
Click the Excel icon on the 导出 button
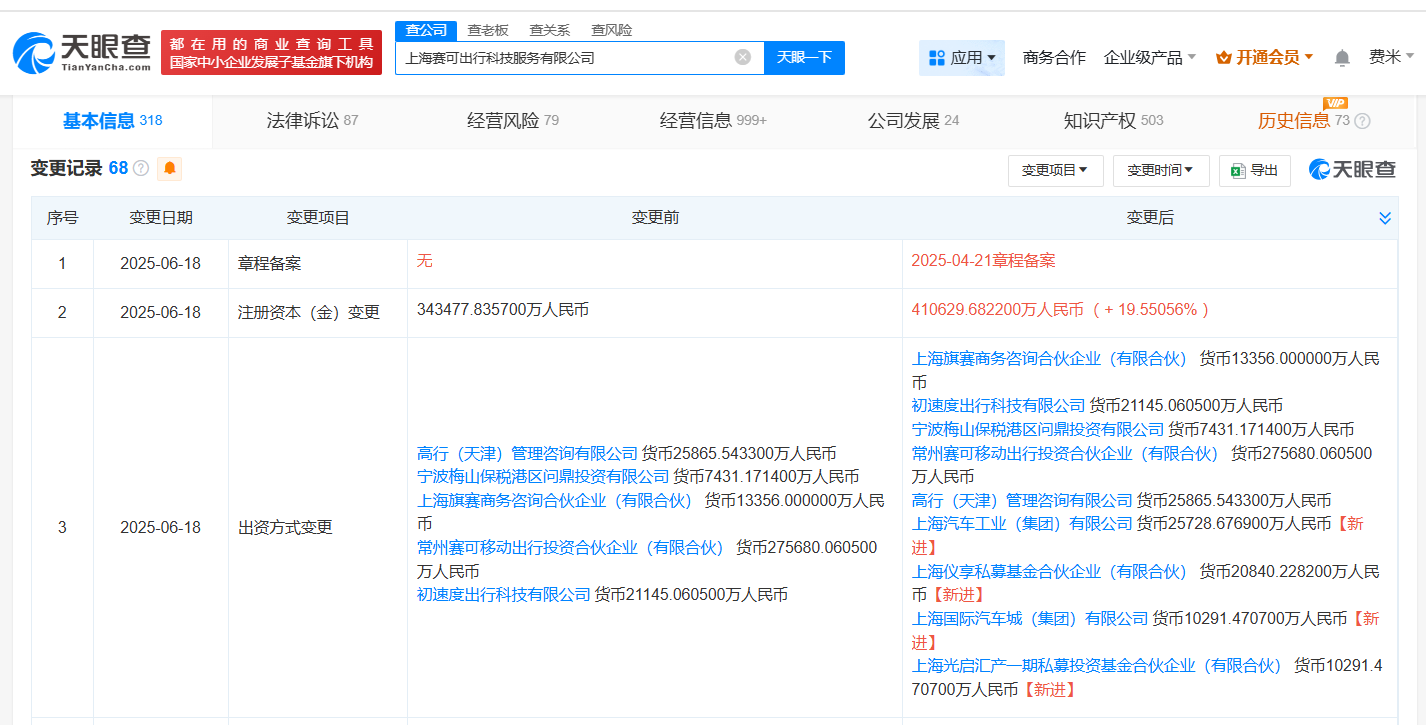pos(1238,171)
